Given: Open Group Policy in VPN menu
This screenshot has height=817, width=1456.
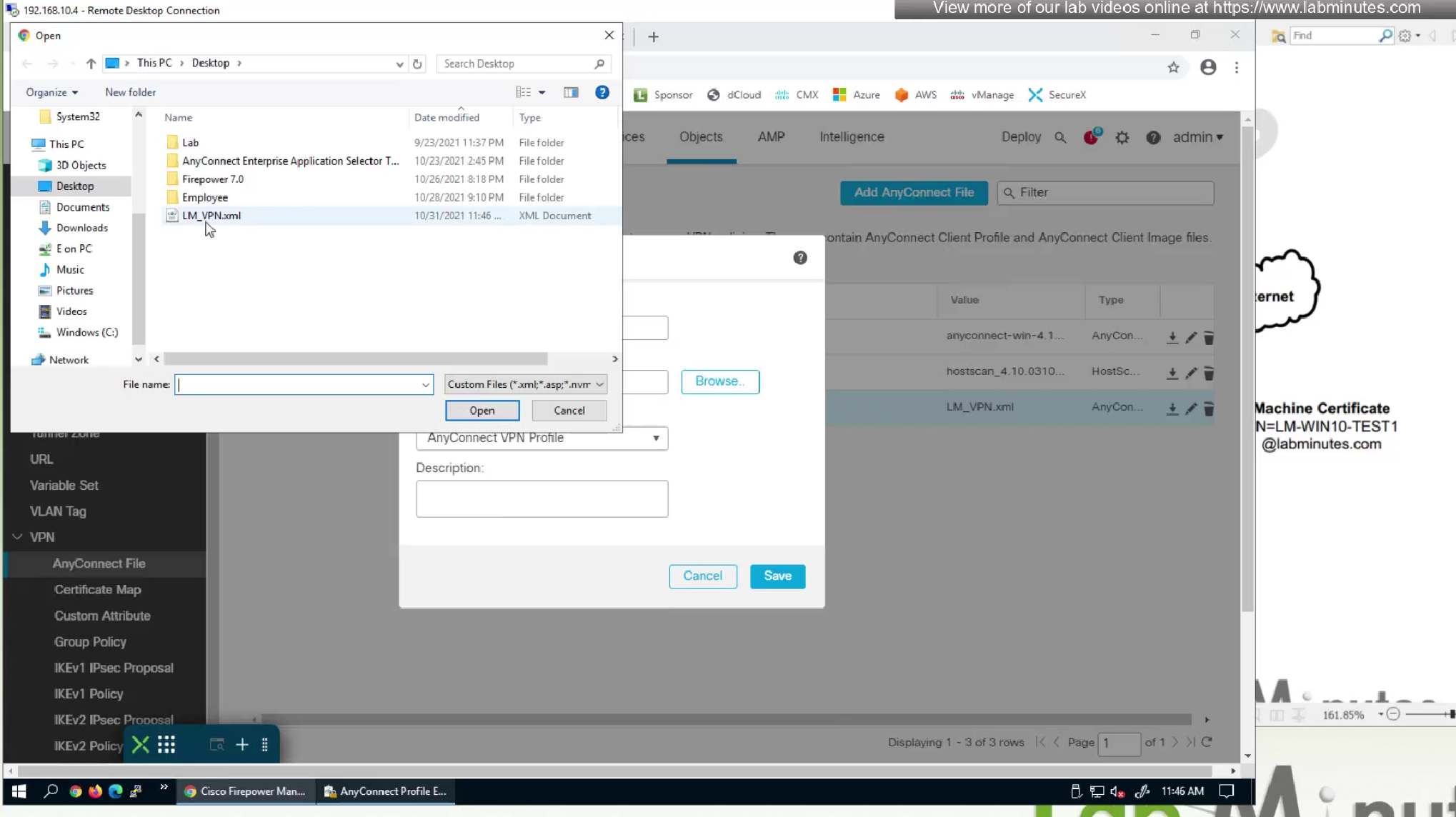Looking at the screenshot, I should (x=90, y=641).
